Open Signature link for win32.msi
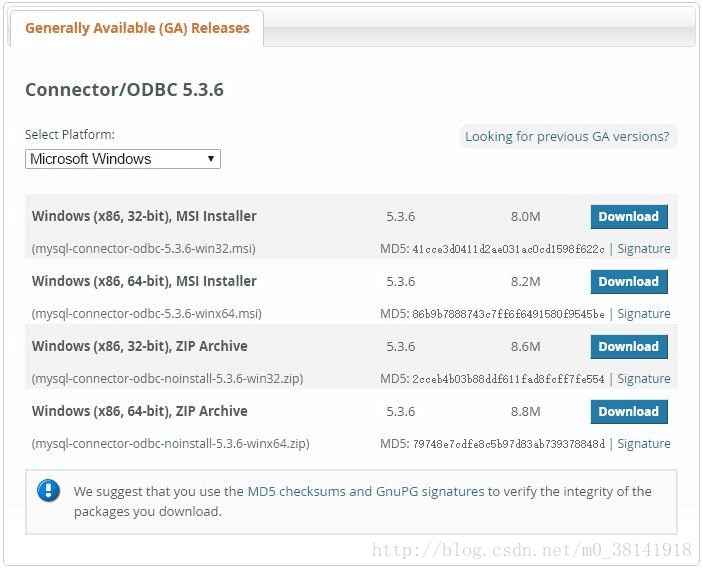 643,249
